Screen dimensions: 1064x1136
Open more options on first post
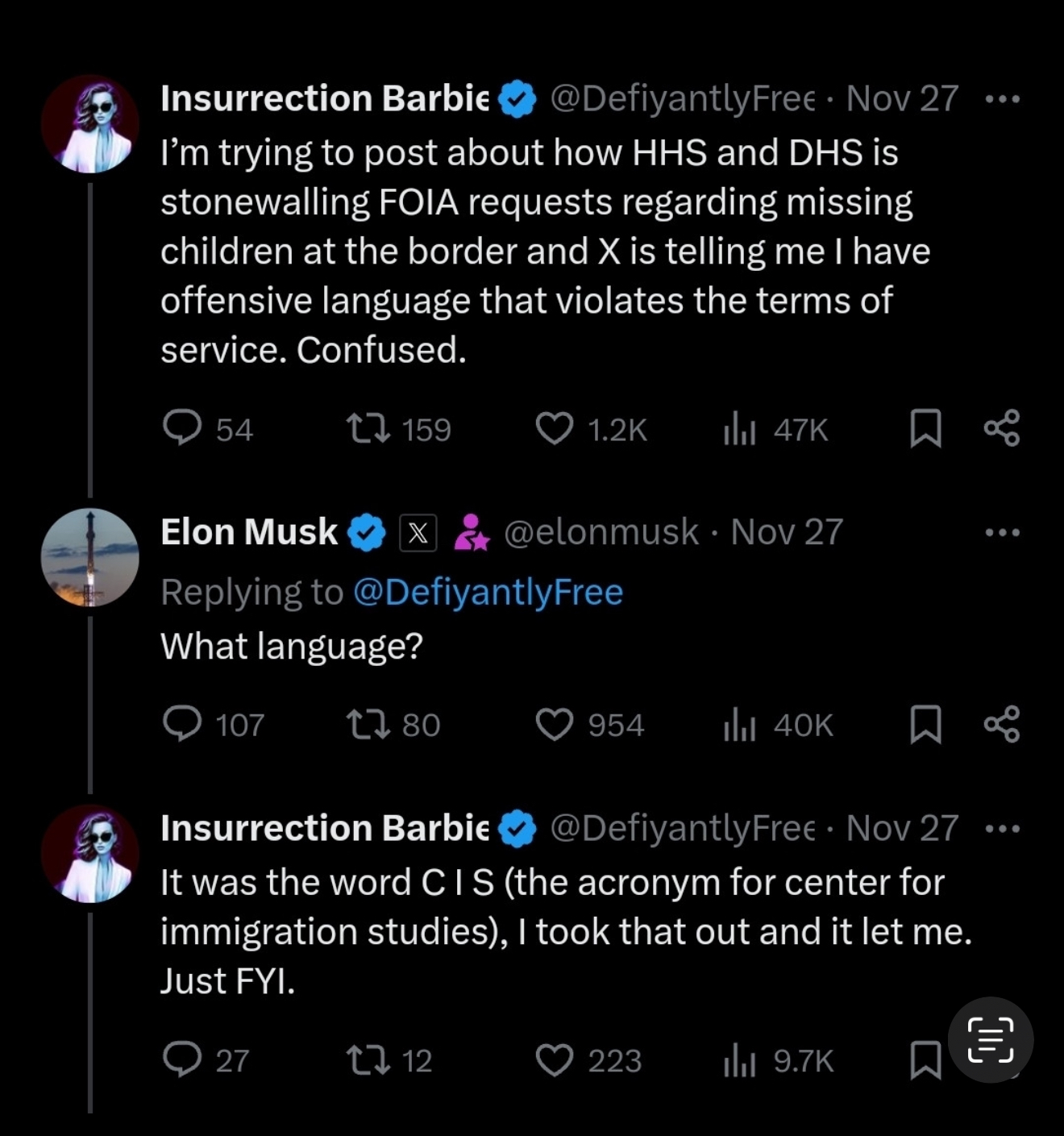[1003, 99]
